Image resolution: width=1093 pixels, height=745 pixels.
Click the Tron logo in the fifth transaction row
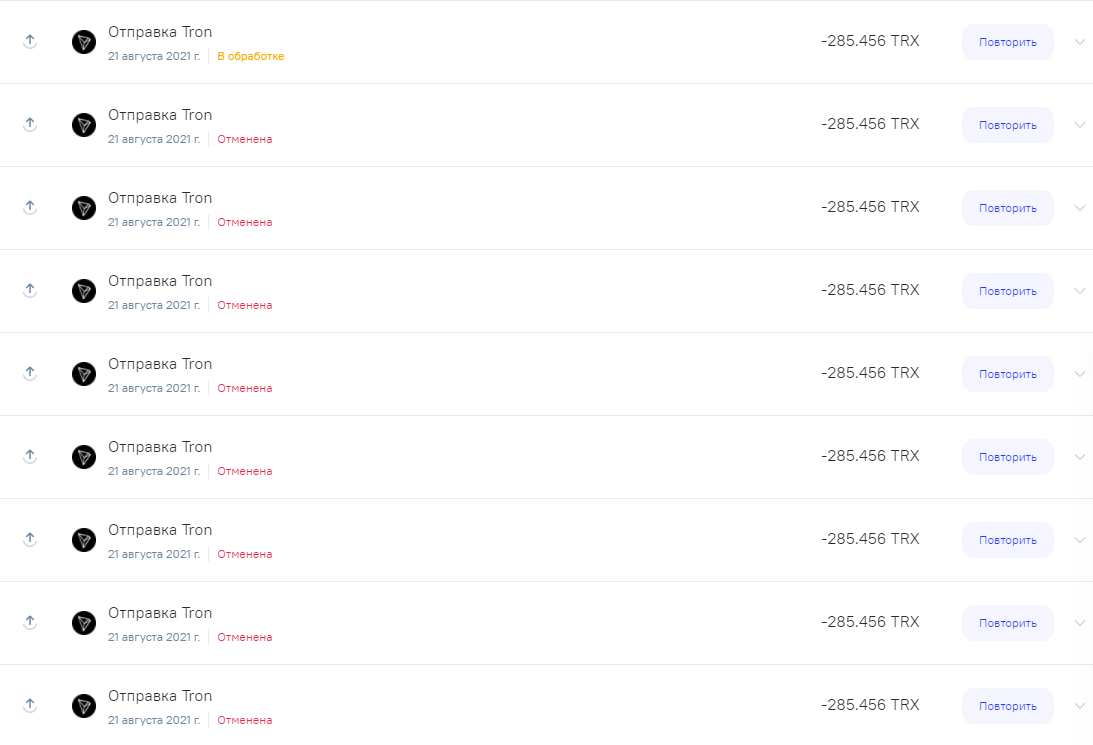84,374
